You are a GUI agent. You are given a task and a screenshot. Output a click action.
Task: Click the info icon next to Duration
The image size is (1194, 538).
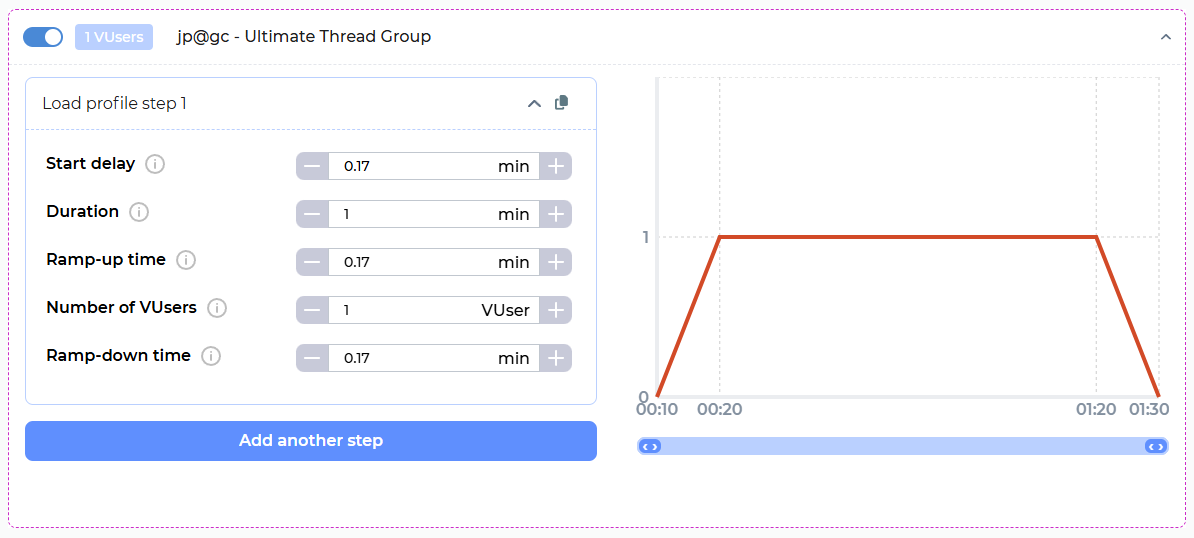139,212
